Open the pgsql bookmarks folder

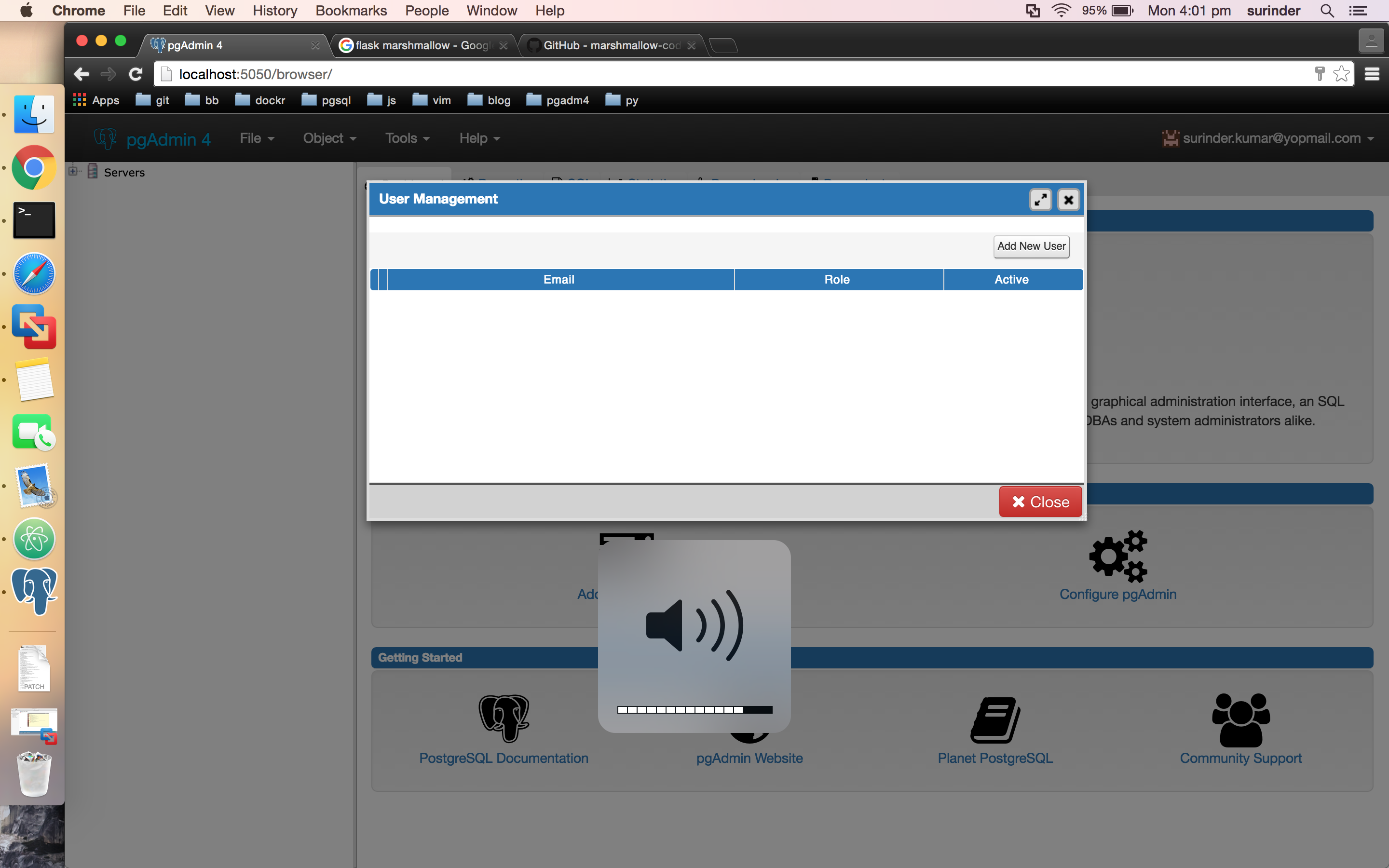[326, 100]
